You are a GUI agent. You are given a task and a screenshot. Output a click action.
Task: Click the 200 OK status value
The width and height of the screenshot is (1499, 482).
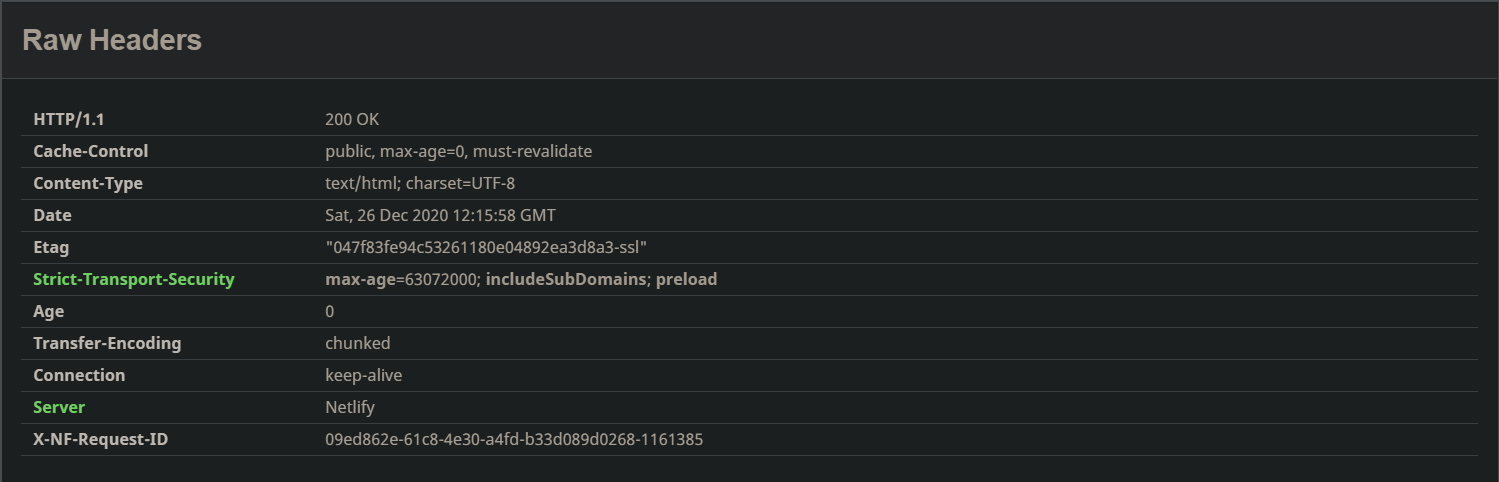click(x=352, y=120)
